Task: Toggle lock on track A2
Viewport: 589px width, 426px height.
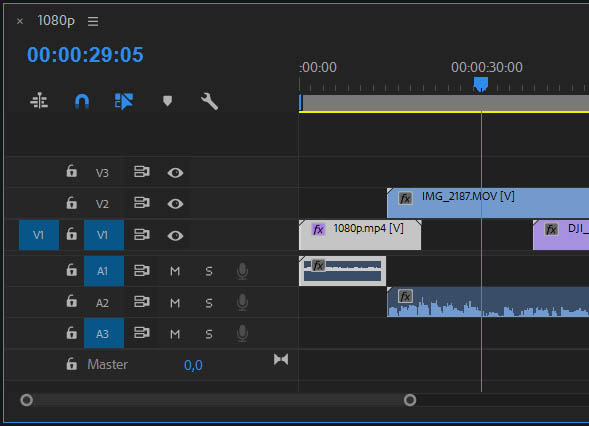Action: 71,301
